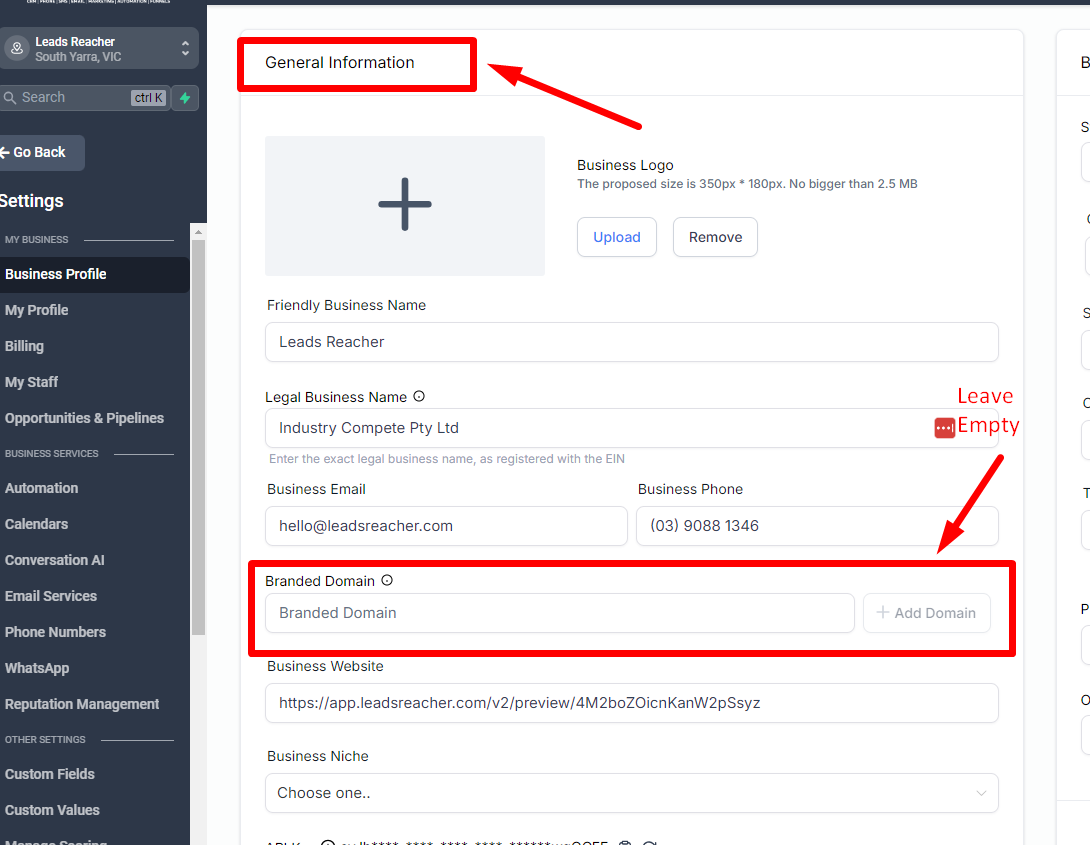Viewport: 1090px width, 845px height.
Task: Go to Email Services
Action: [51, 596]
